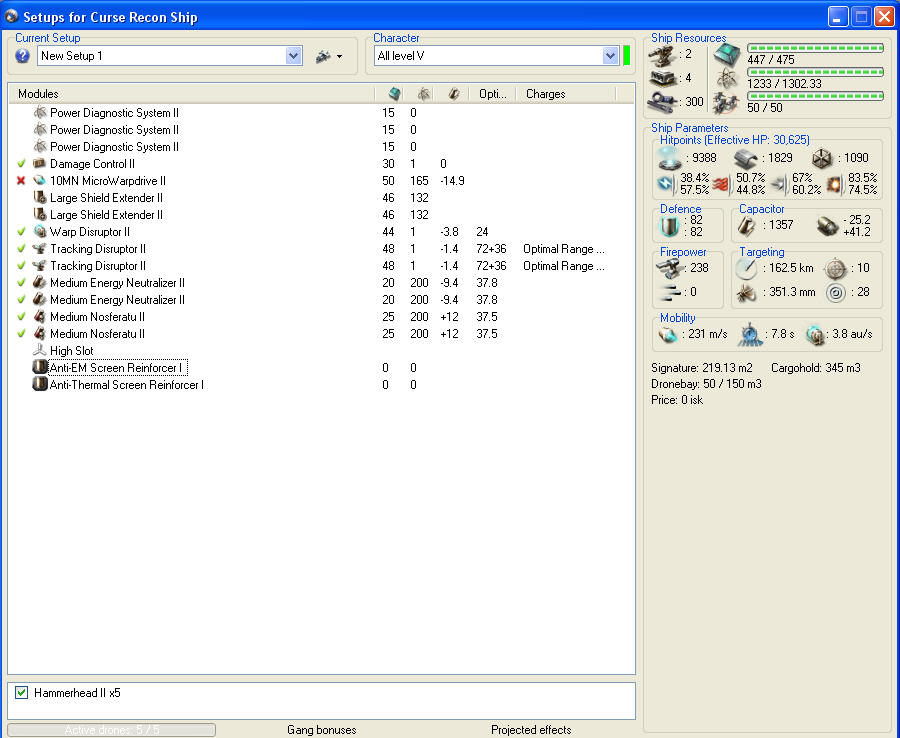Viewport: 900px width, 738px height.
Task: Click the max locked targets icon showing 10
Action: pos(835,268)
